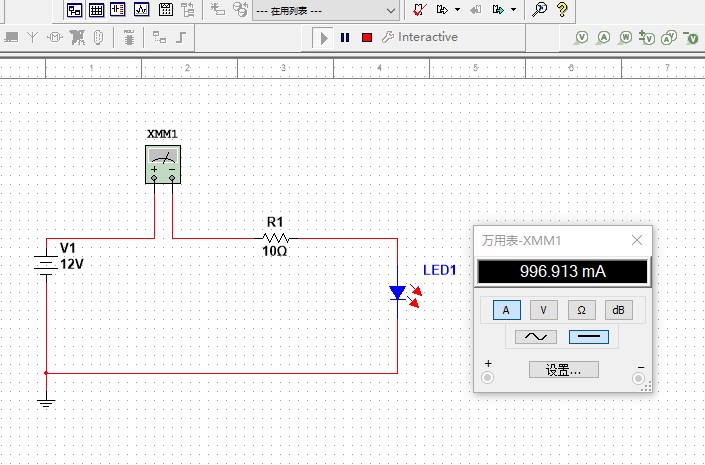This screenshot has height=465, width=705.
Task: Open the Find examples magnifier icon
Action: 539,9
